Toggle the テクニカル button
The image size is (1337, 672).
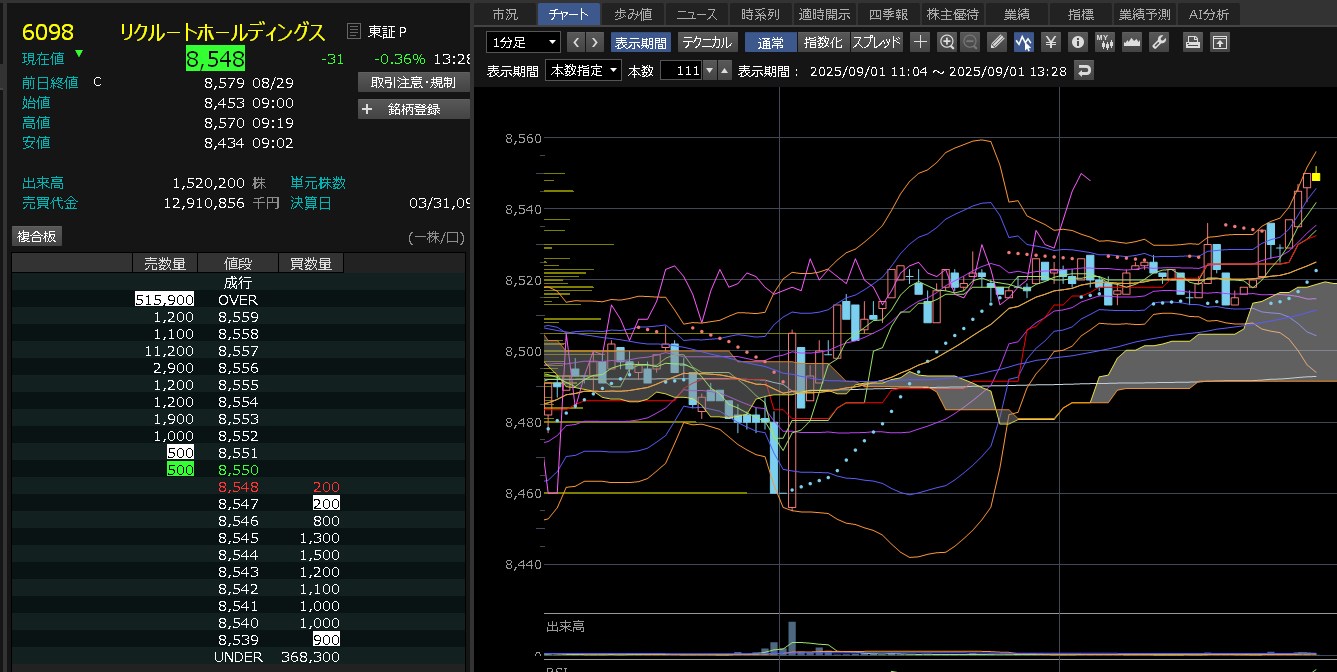pyautogui.click(x=708, y=42)
